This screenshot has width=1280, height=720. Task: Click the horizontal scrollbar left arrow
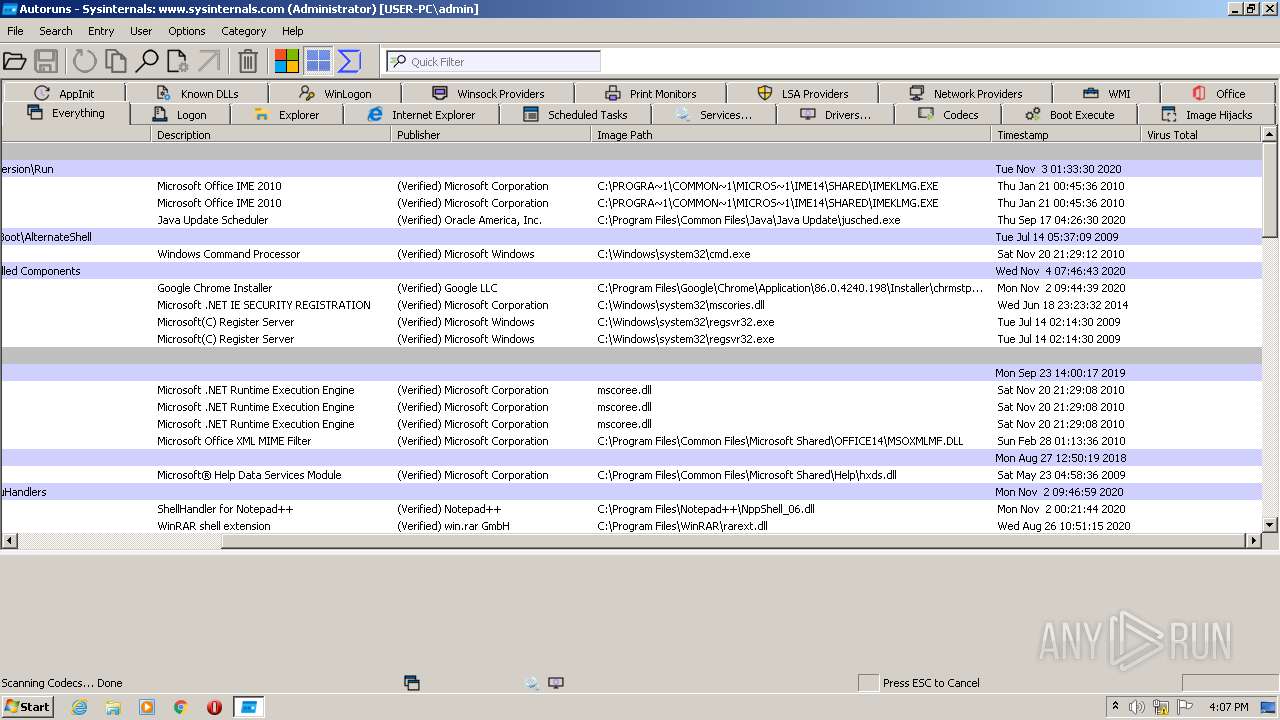(9, 540)
